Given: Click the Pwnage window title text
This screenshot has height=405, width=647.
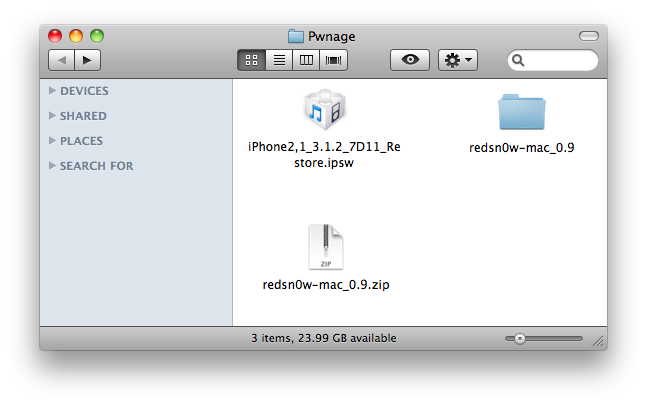Looking at the screenshot, I should pos(332,37).
